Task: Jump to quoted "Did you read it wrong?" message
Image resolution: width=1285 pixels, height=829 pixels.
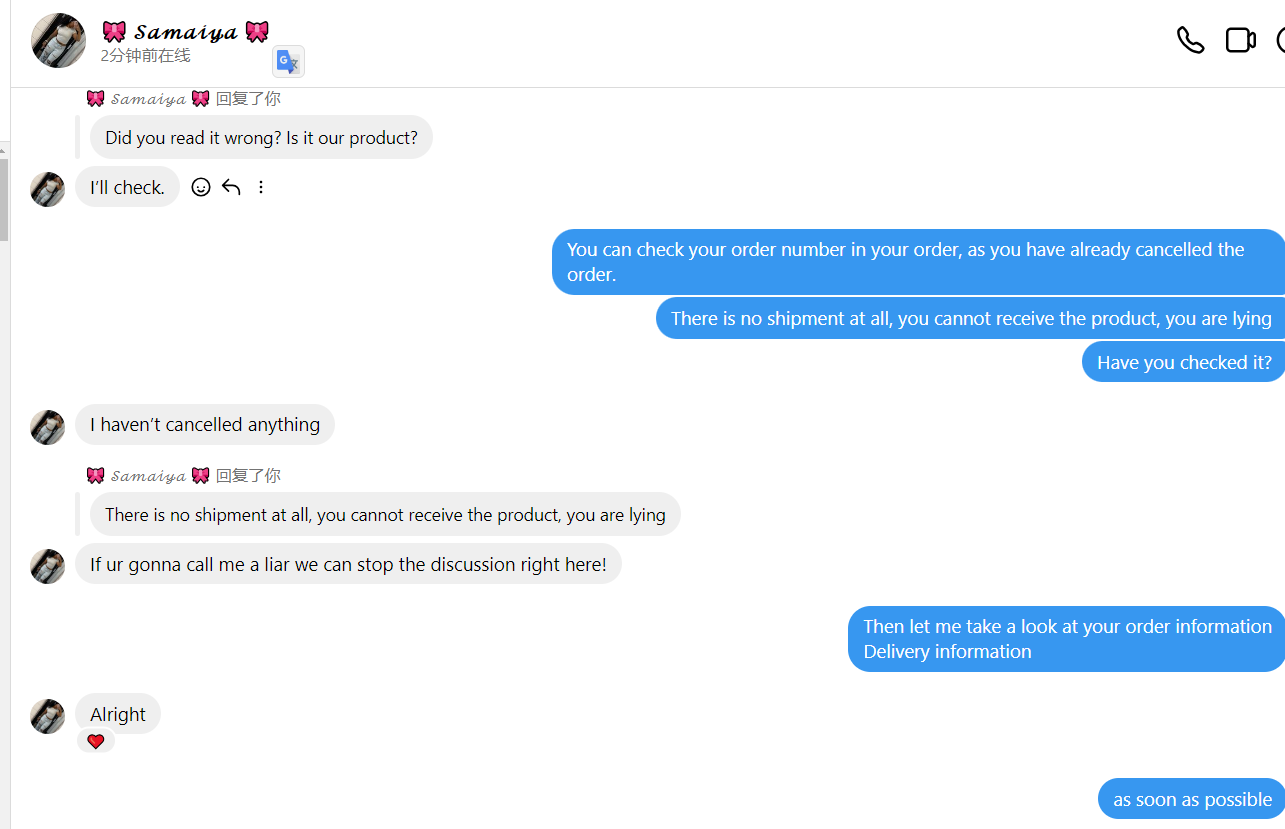Action: pyautogui.click(x=261, y=138)
